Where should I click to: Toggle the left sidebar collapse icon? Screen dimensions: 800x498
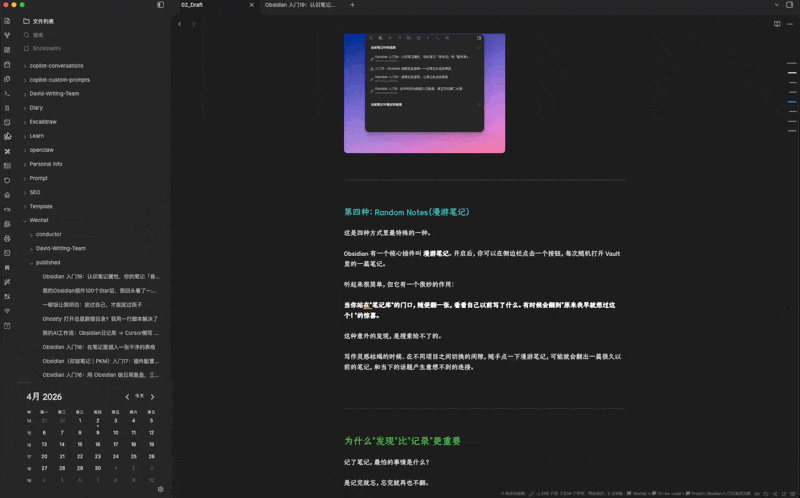click(160, 5)
